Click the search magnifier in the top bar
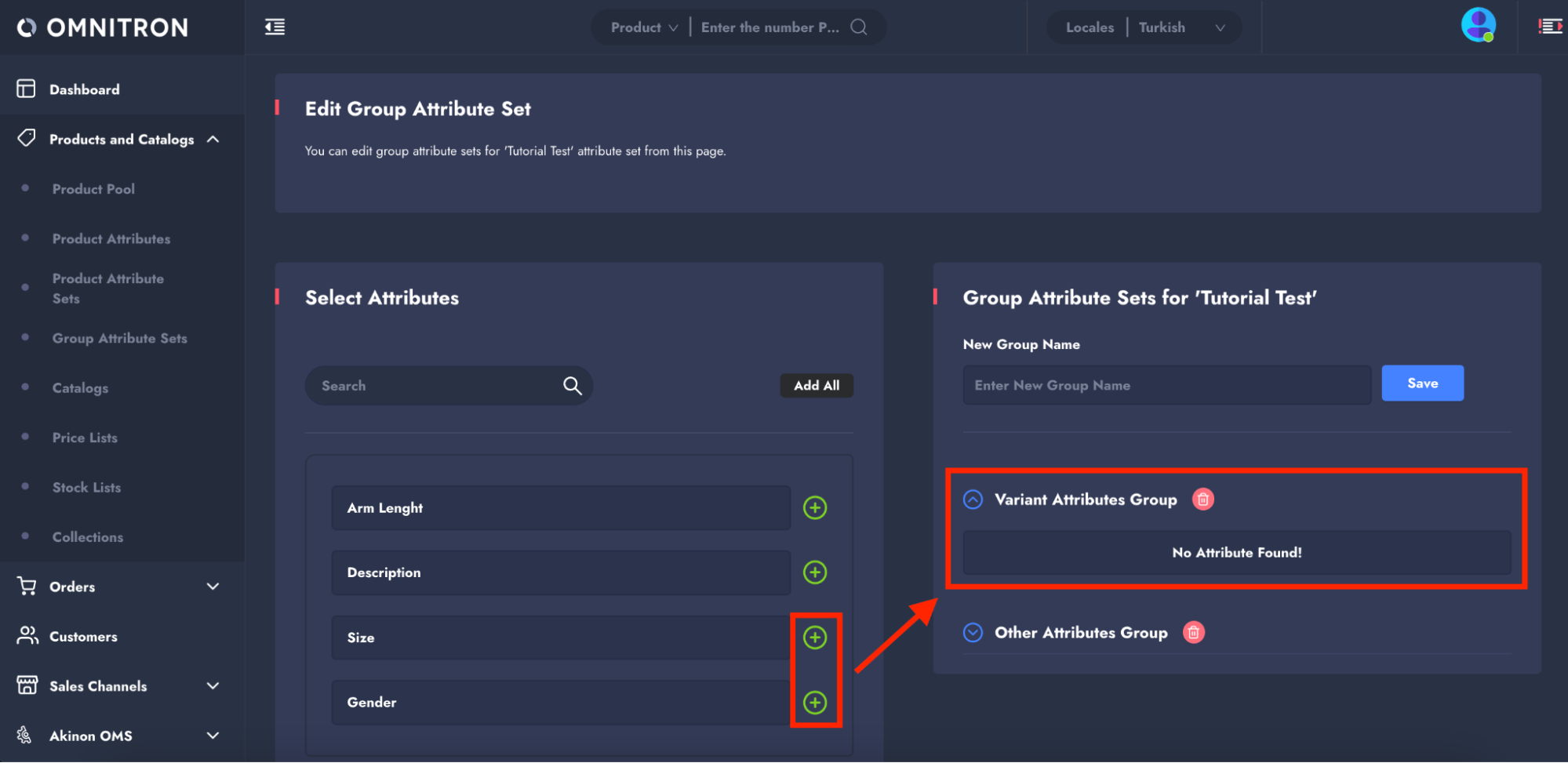Image resolution: width=1568 pixels, height=763 pixels. [x=859, y=27]
